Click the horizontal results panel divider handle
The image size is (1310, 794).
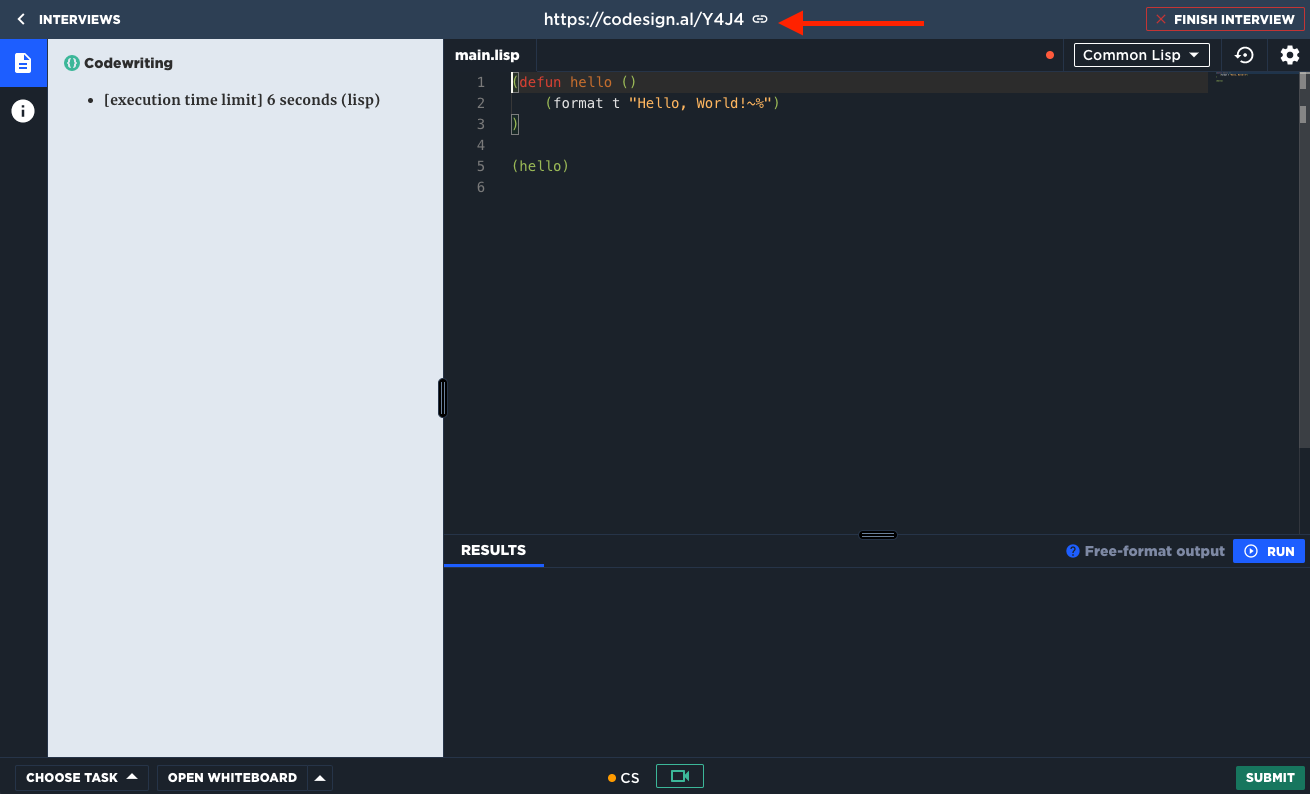point(877,535)
